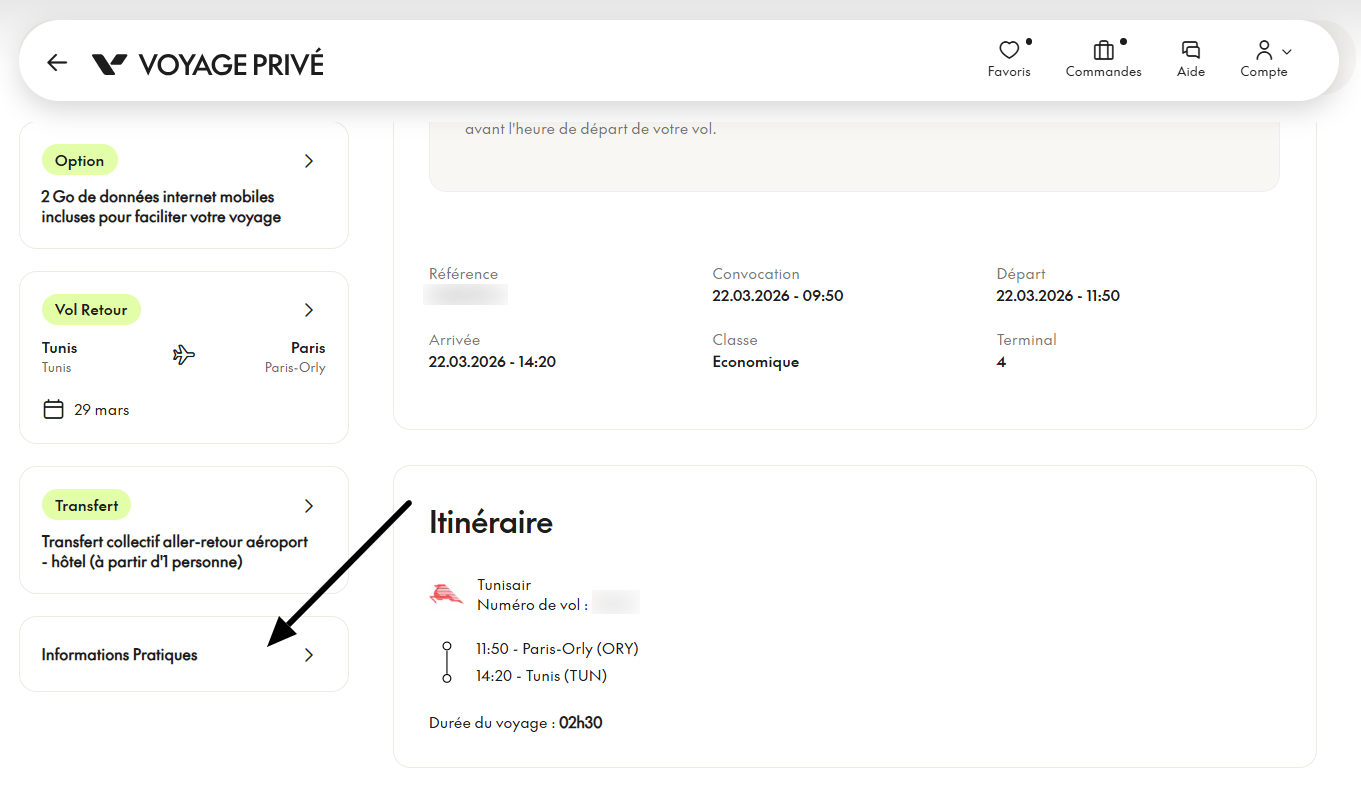Select the Transfert badge
The image size is (1361, 794).
click(x=87, y=506)
